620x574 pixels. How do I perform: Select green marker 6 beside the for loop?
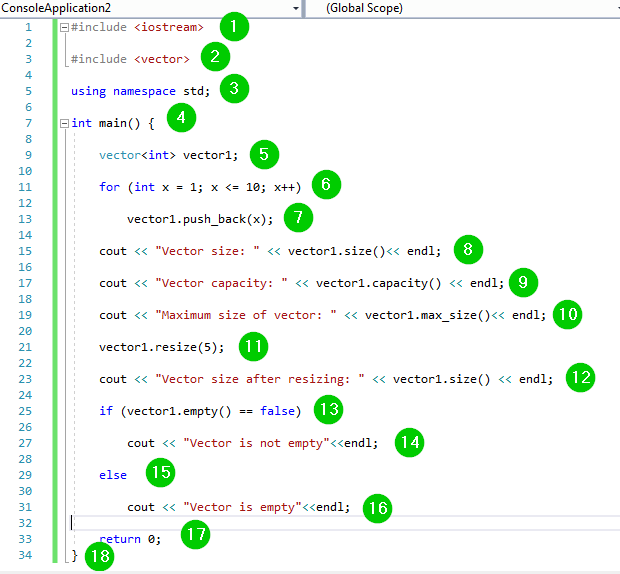click(326, 184)
